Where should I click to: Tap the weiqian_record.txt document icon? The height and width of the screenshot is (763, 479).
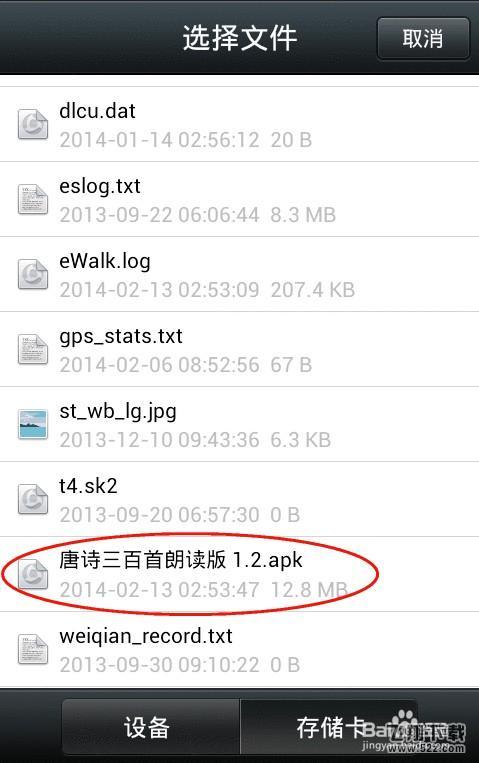tap(33, 649)
